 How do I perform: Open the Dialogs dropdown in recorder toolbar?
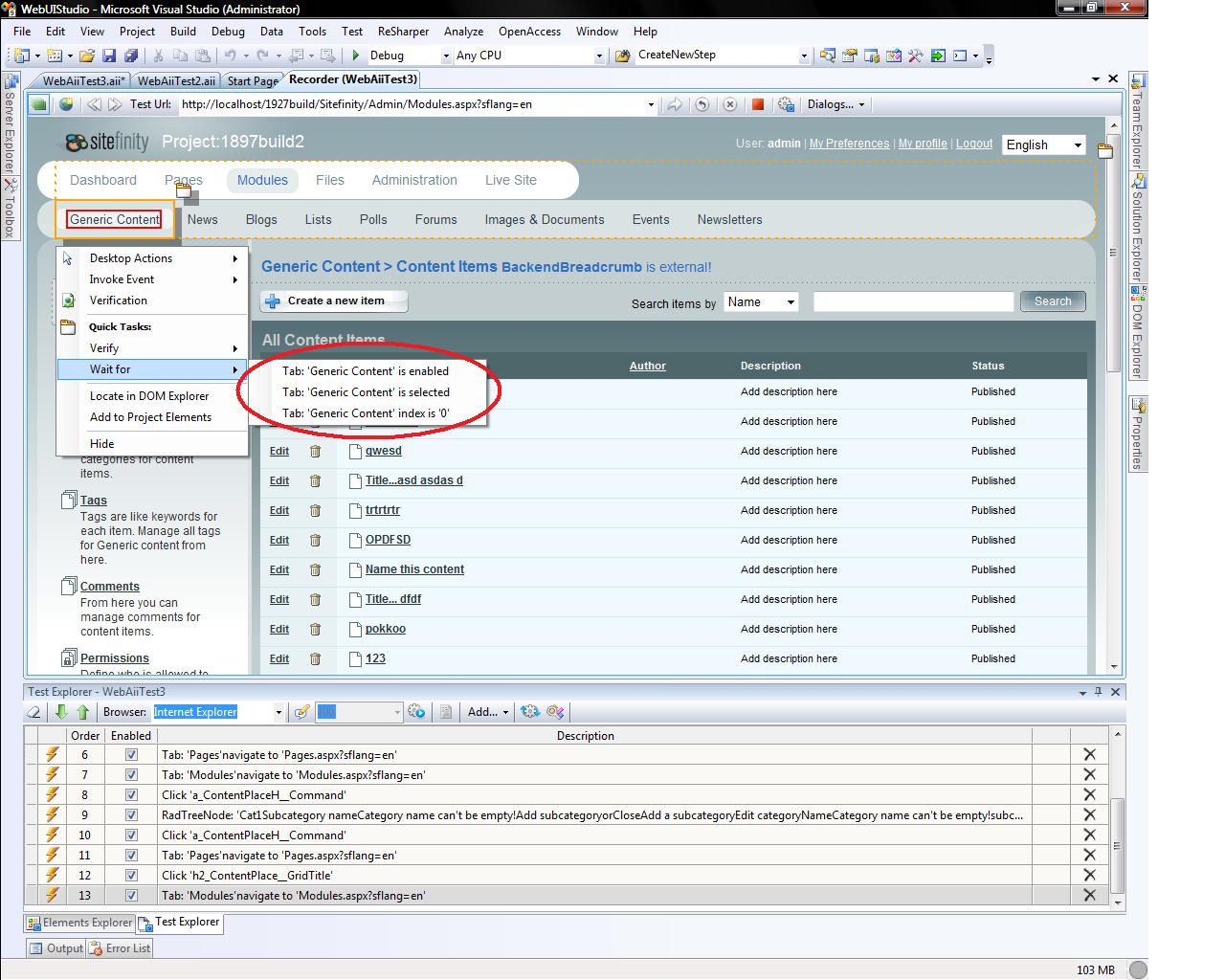click(835, 104)
